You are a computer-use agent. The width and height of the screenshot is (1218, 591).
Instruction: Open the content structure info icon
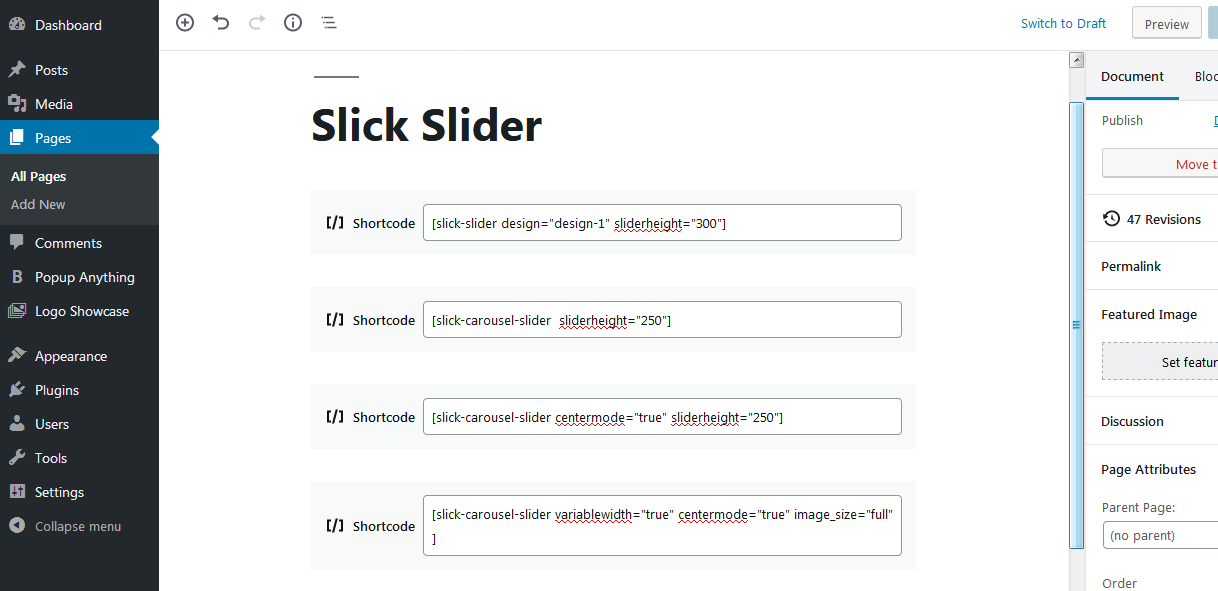tap(293, 22)
